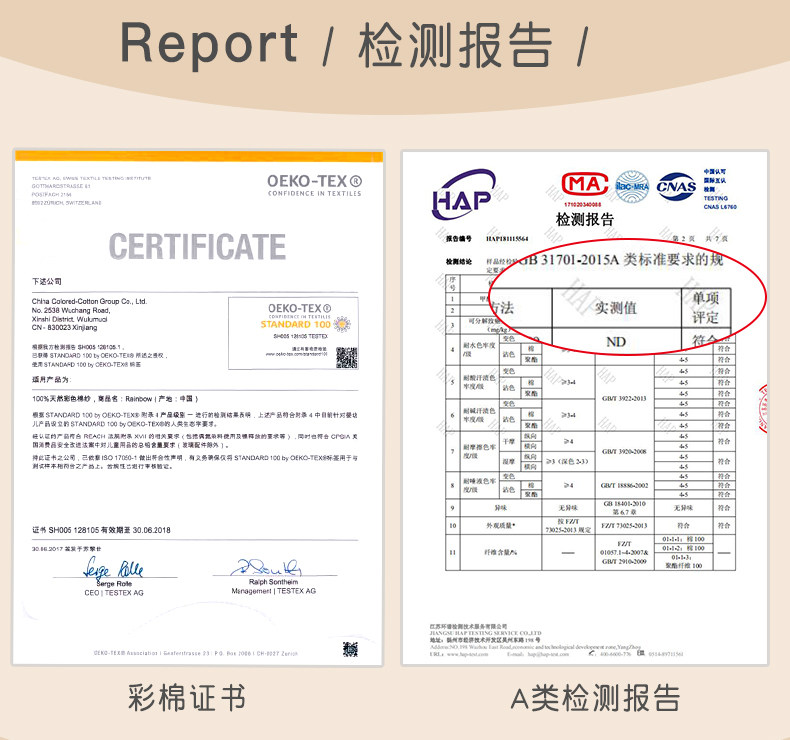
Task: Click 'China Colored-Cotton Group Co., Ltd.' text
Action: click(89, 301)
